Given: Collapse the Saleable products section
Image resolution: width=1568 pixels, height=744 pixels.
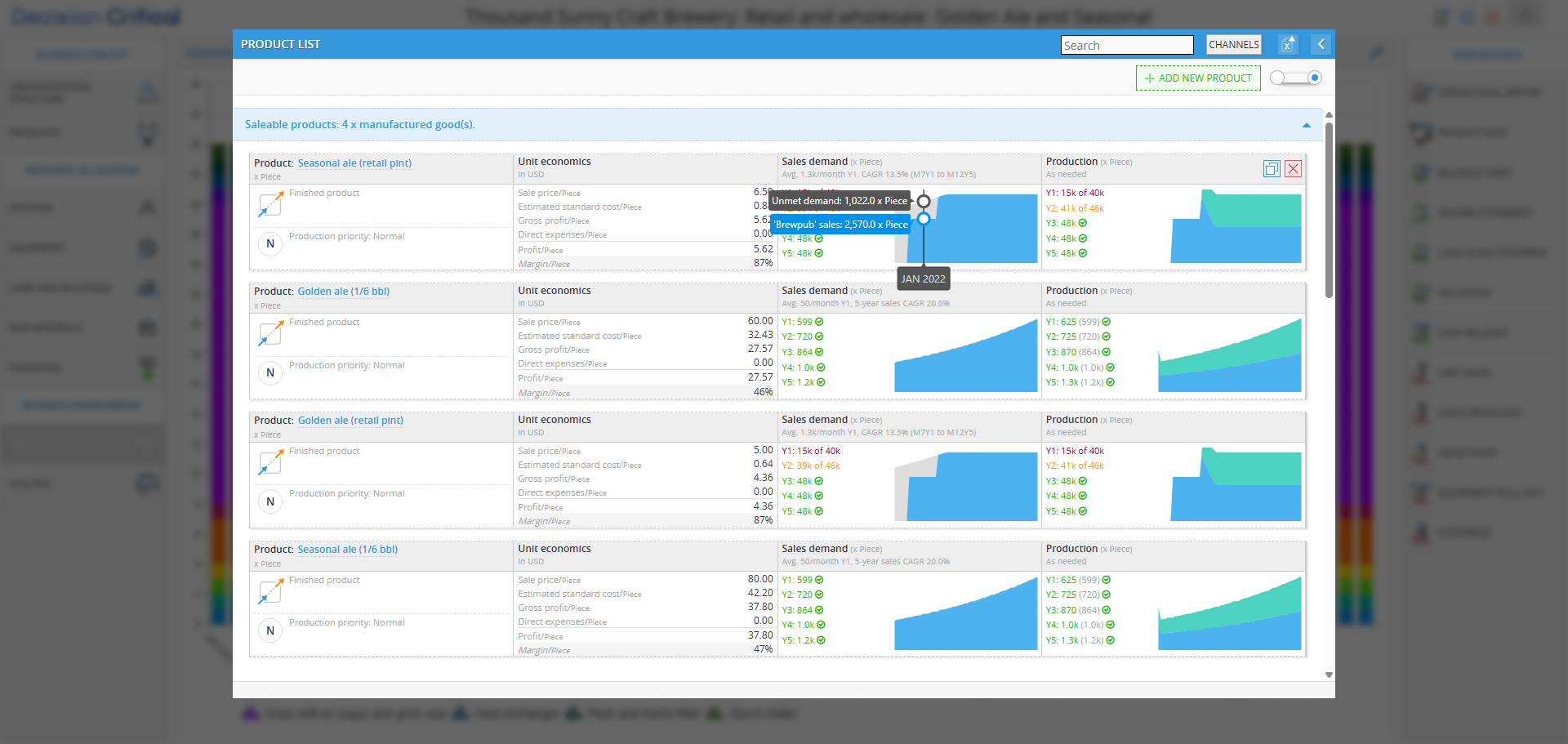Looking at the screenshot, I should click(1306, 125).
